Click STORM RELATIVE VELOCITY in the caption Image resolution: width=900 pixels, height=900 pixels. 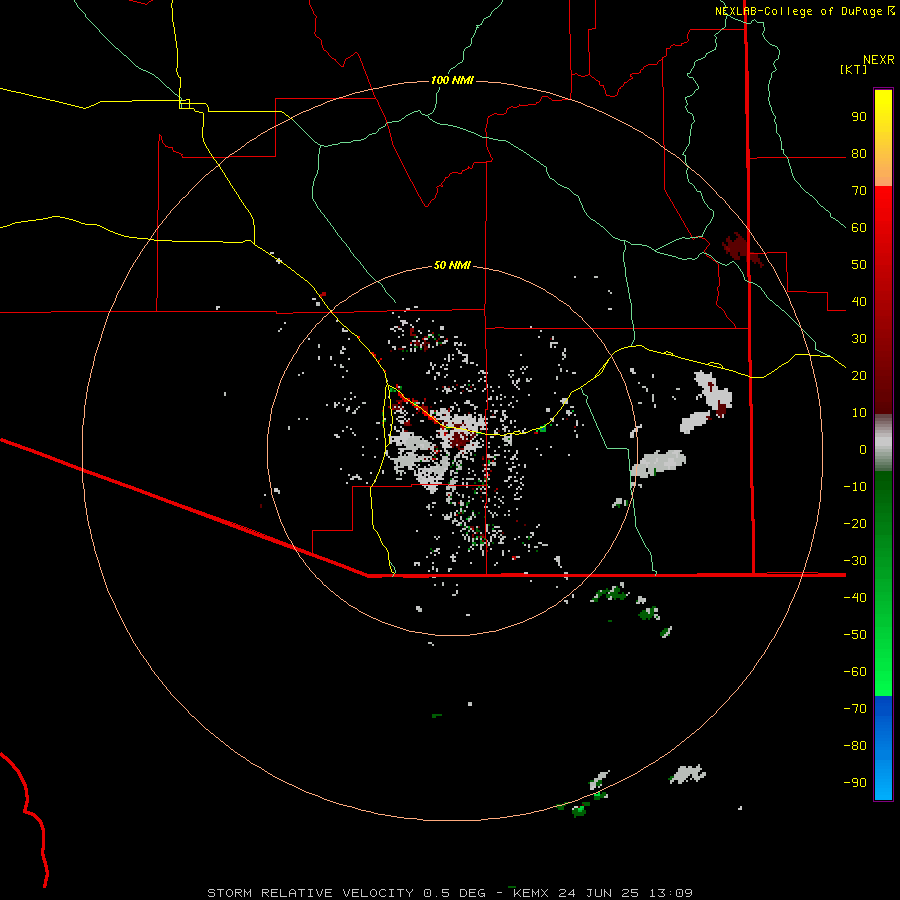click(x=310, y=893)
